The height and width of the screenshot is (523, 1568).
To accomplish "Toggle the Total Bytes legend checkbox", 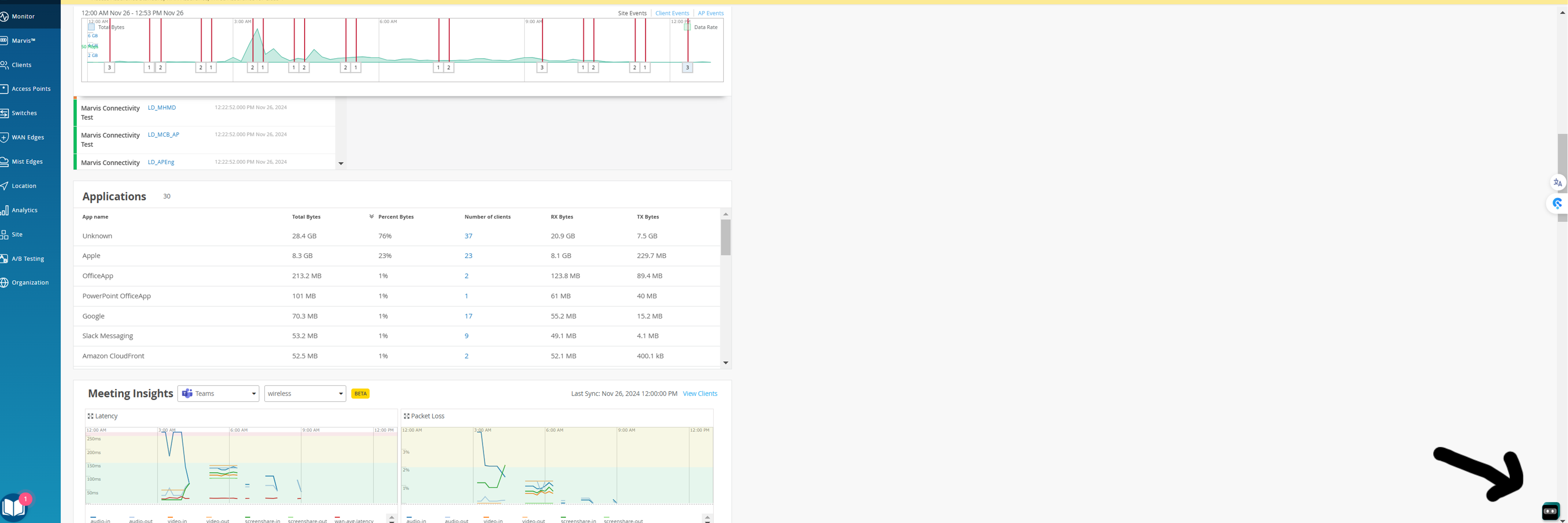I will (91, 27).
